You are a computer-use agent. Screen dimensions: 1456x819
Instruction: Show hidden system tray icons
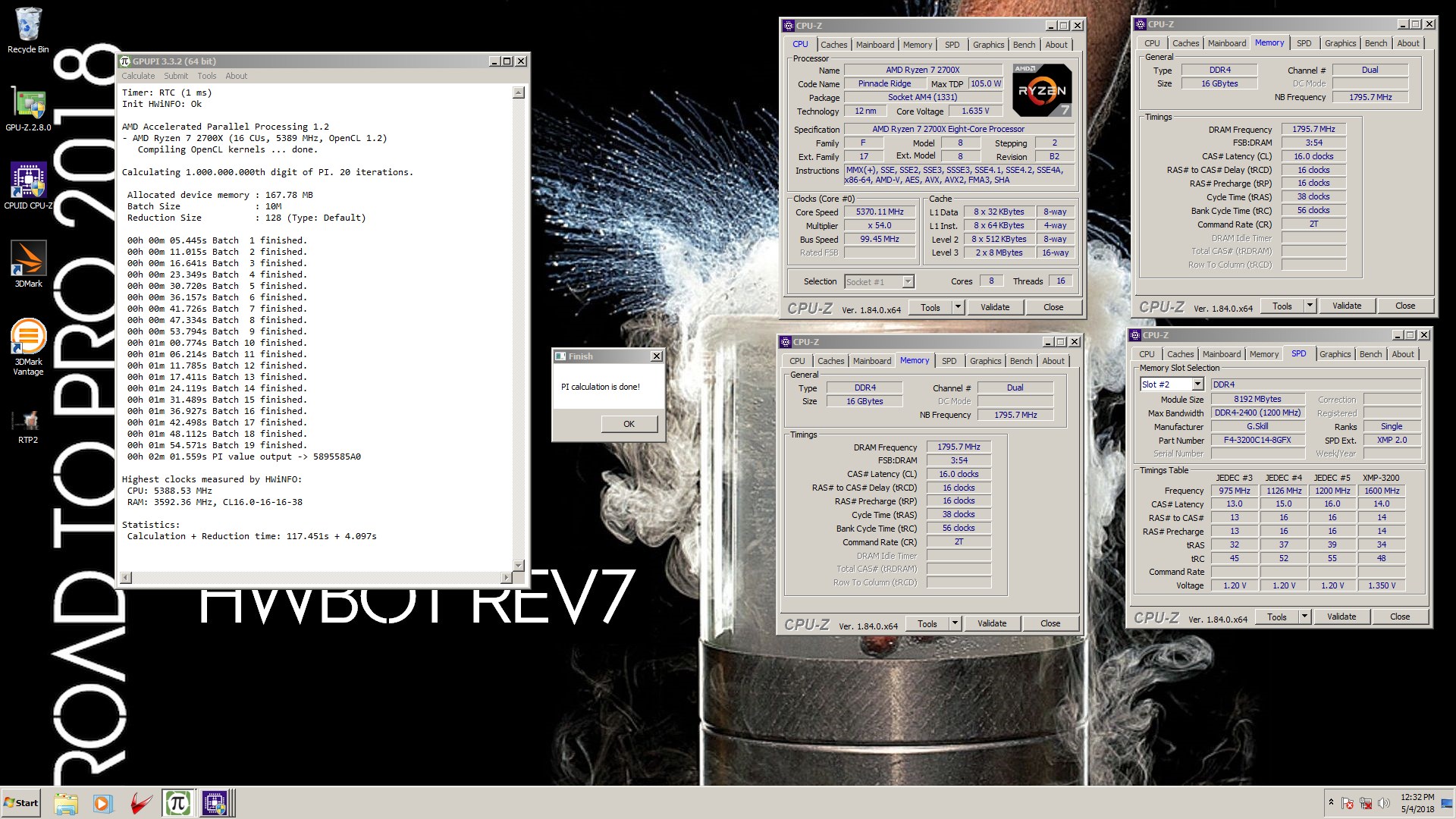1330,802
